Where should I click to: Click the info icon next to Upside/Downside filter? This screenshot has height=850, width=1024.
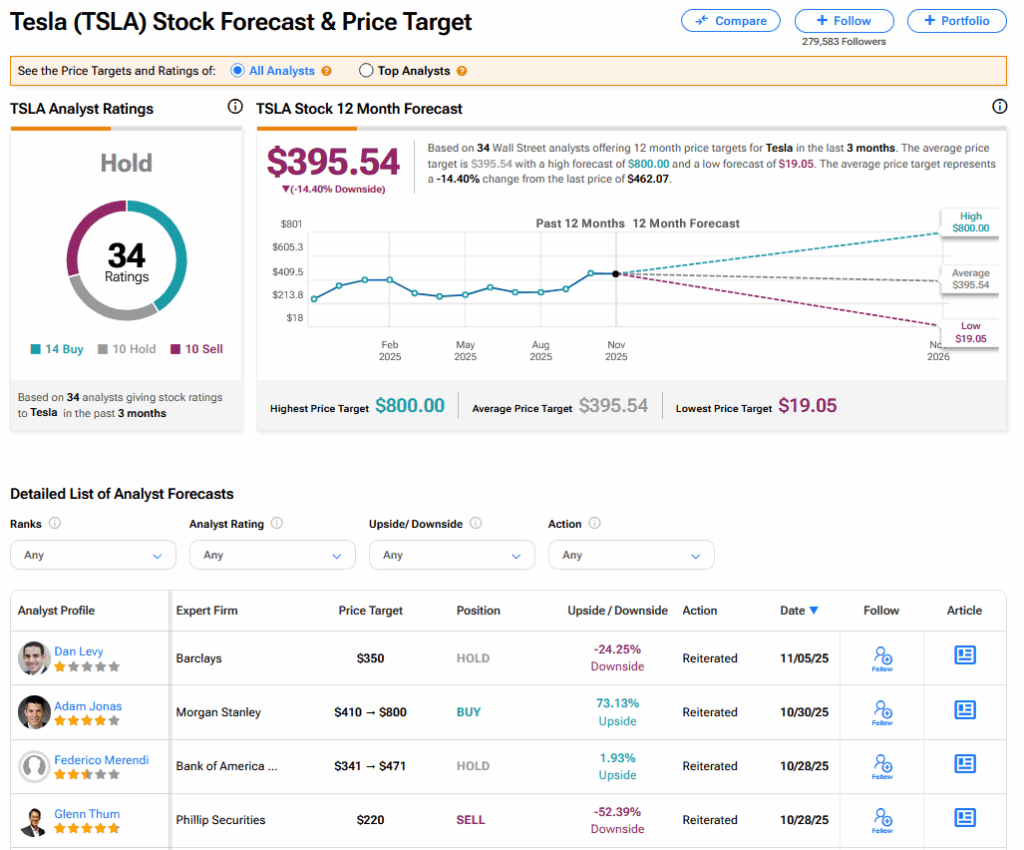click(476, 523)
